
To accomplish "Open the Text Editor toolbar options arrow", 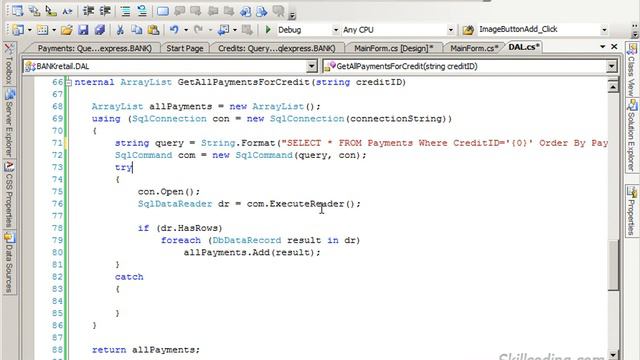I will pos(292,16).
